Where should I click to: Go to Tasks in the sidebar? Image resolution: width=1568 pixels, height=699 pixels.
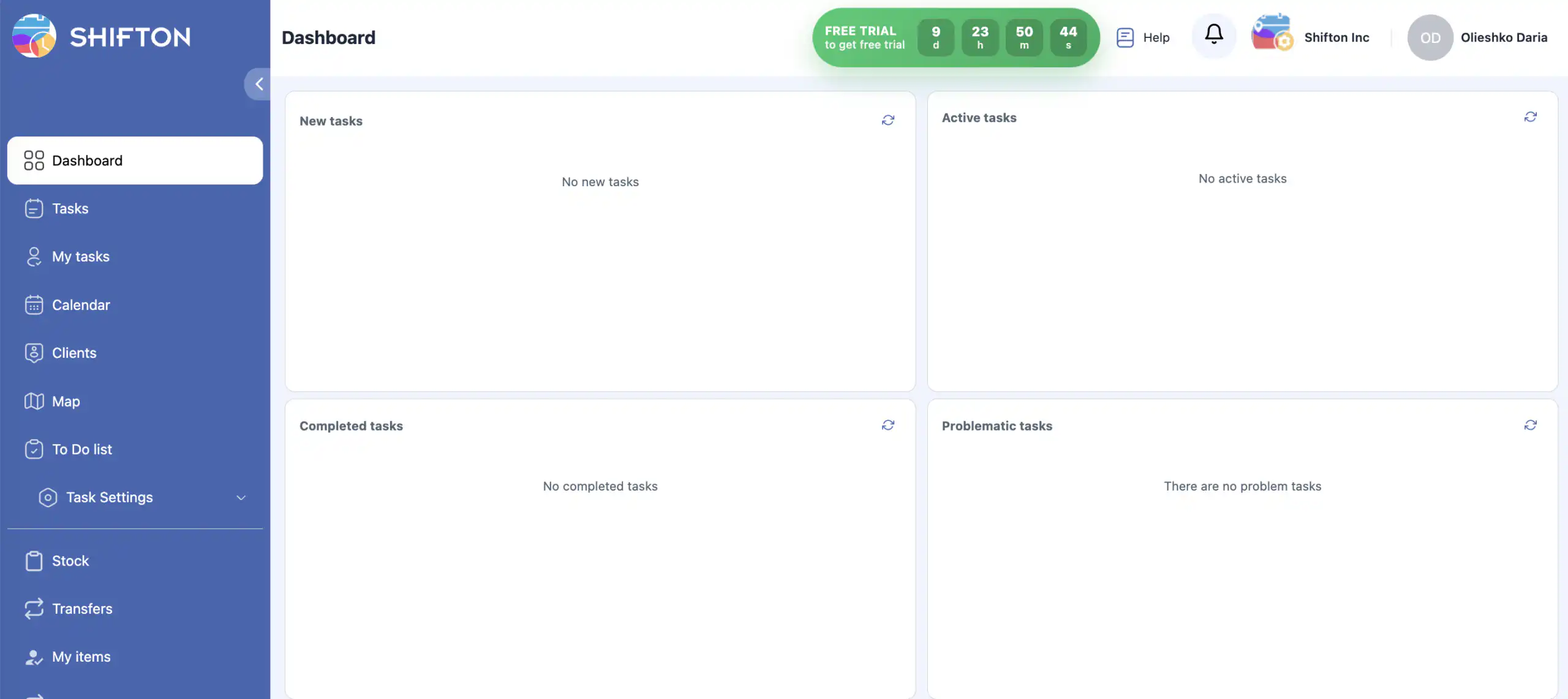click(x=70, y=208)
